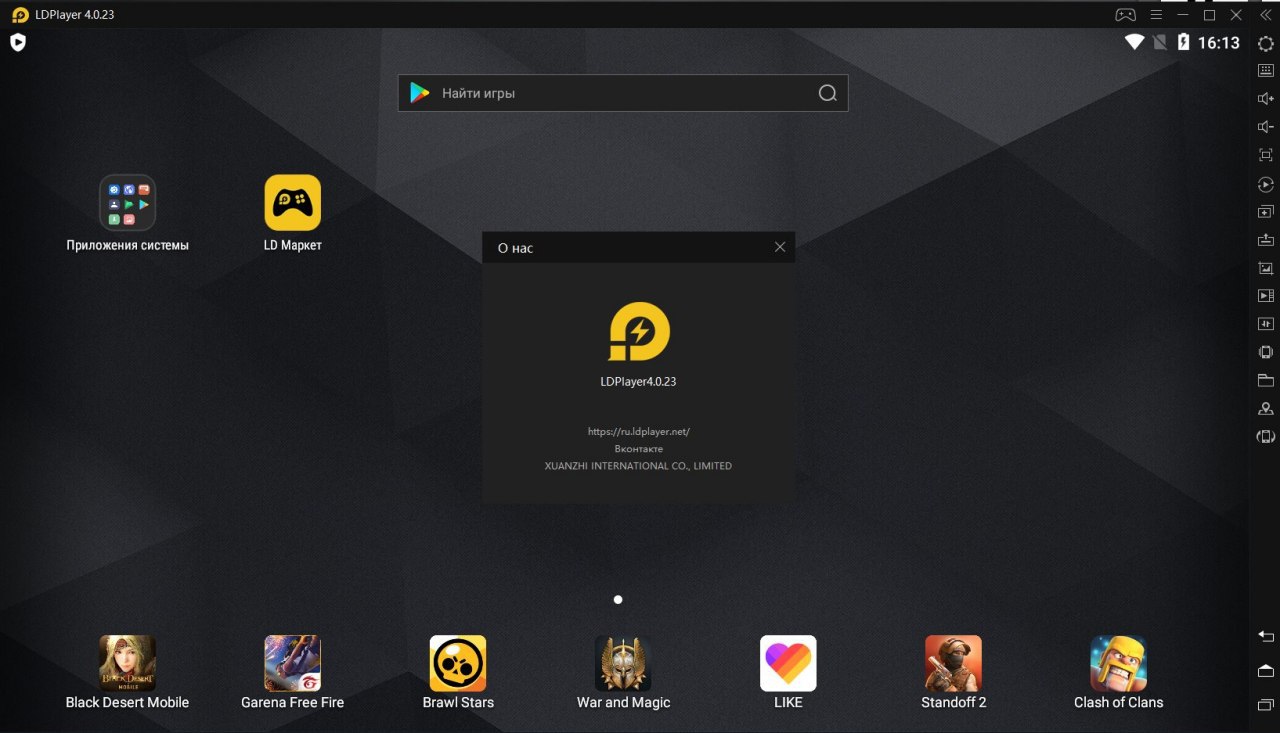The width and height of the screenshot is (1280, 733).
Task: Click the LDPlayer logo in the title bar
Action: coord(20,15)
